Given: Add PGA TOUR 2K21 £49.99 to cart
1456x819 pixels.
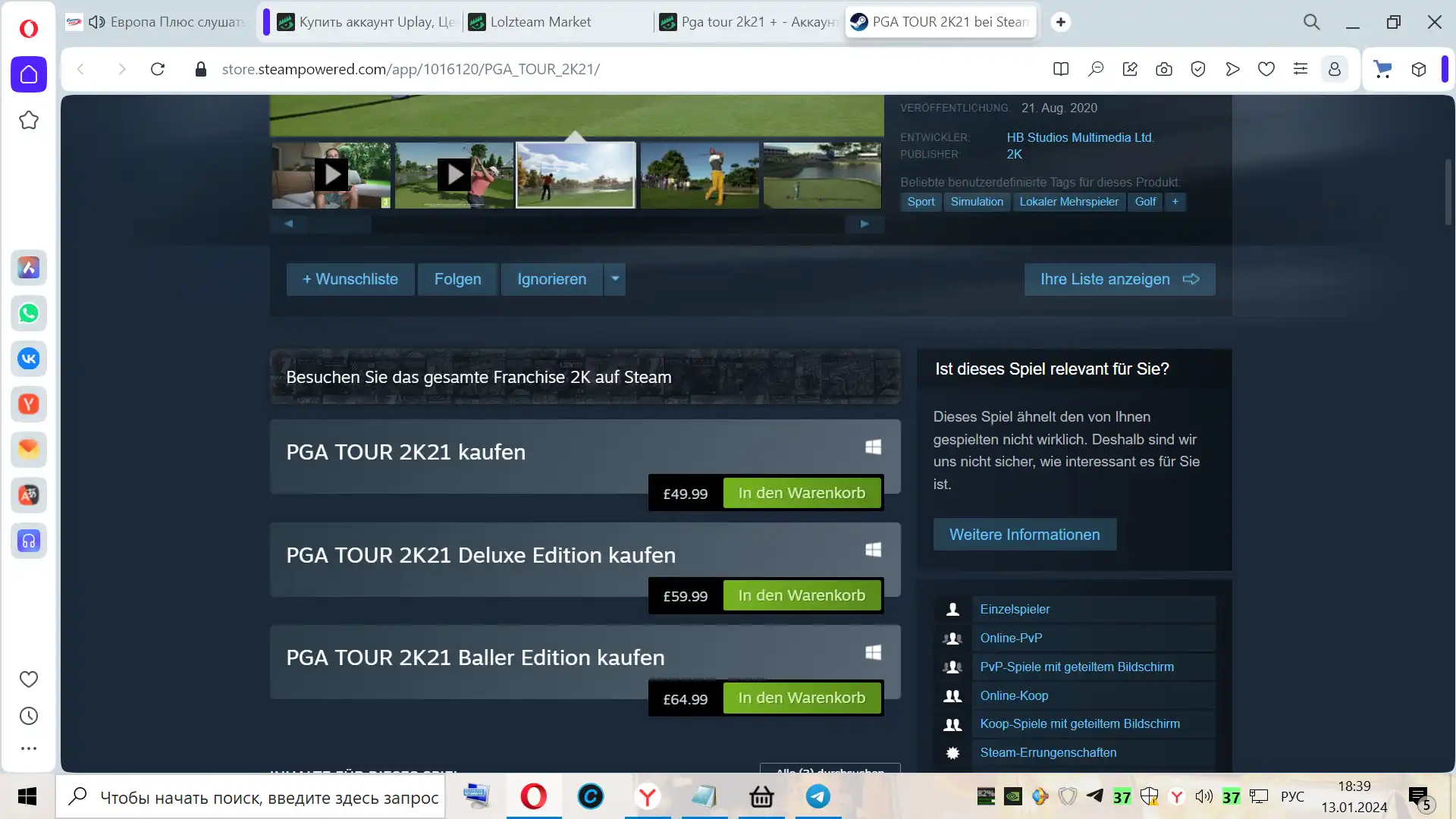Looking at the screenshot, I should (802, 493).
